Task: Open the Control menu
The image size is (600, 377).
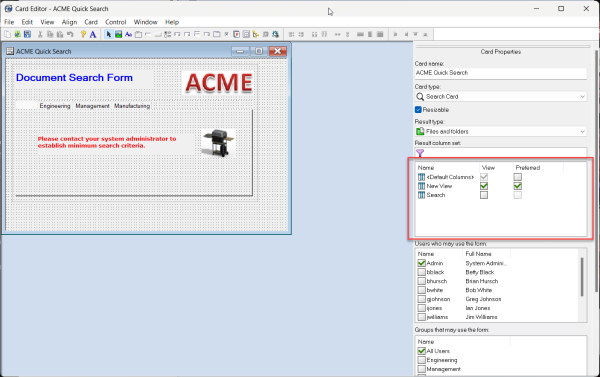Action: click(116, 22)
